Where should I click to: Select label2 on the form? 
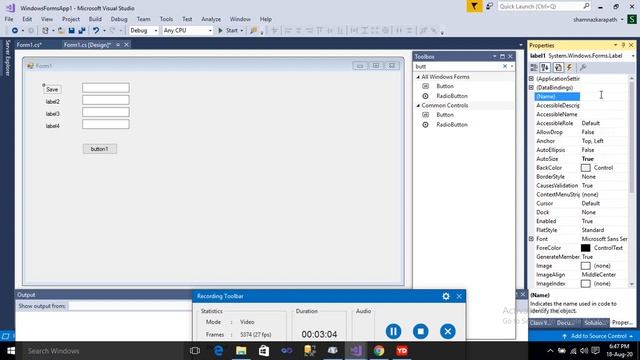tap(53, 102)
